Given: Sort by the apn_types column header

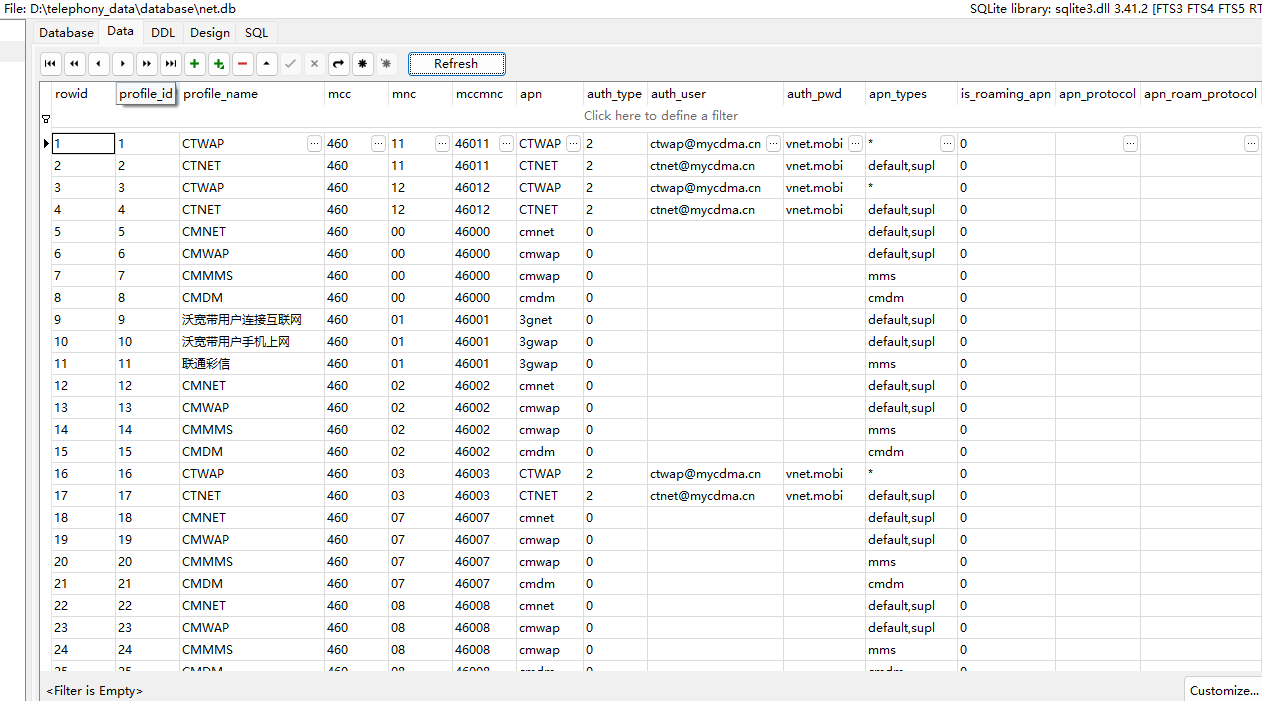Looking at the screenshot, I should point(911,94).
